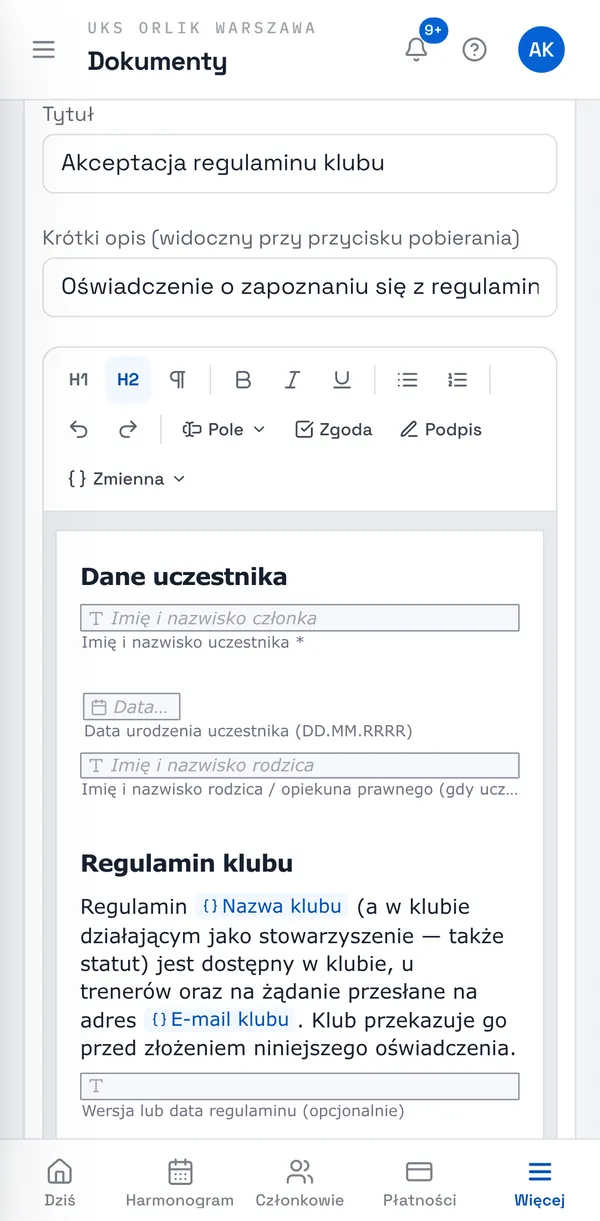Toggle italic formatting

coord(292,380)
